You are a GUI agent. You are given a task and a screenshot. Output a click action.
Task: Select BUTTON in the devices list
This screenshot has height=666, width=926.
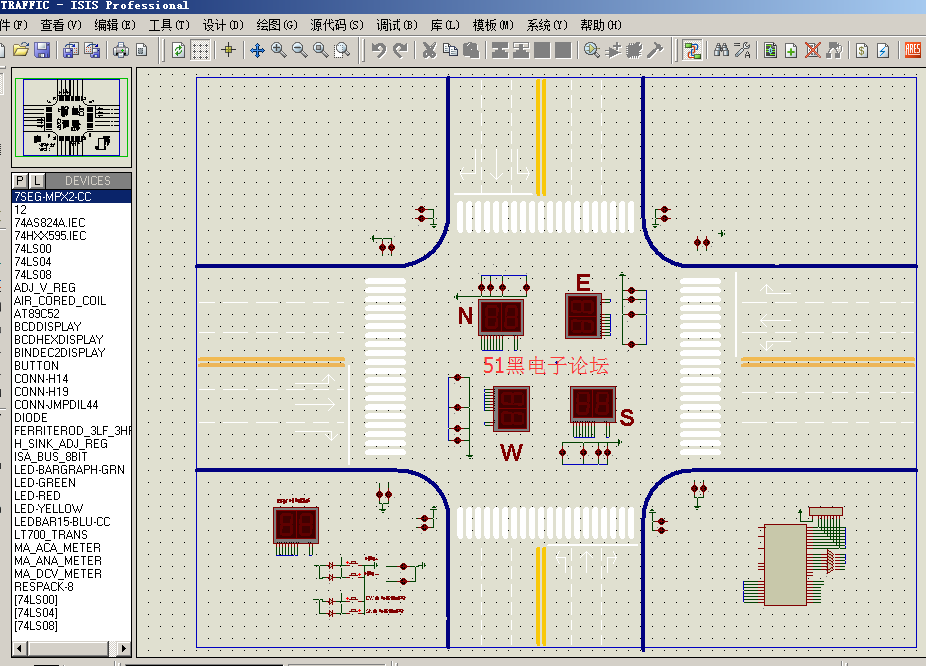pyautogui.click(x=71, y=365)
